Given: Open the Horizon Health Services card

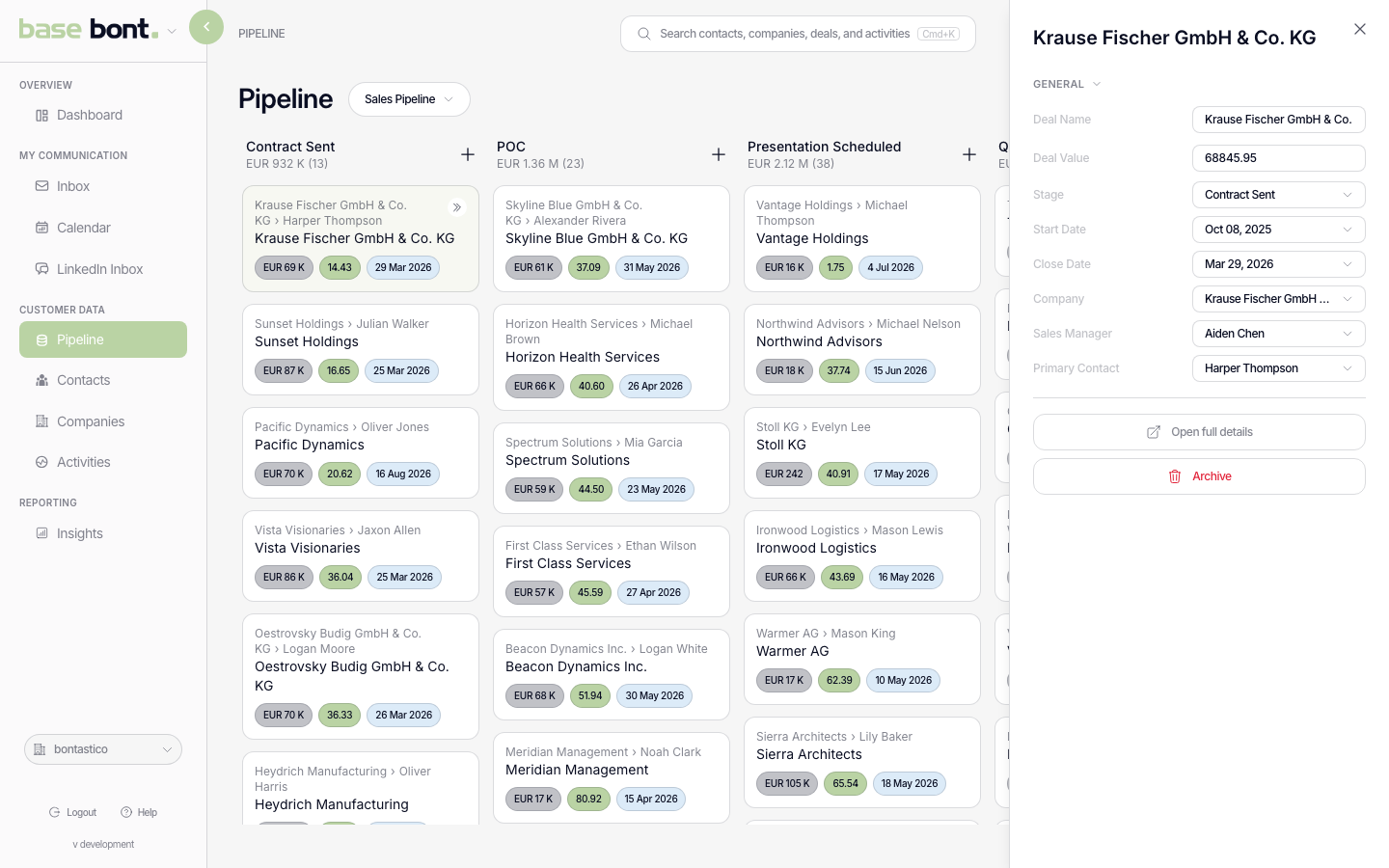Looking at the screenshot, I should (612, 357).
